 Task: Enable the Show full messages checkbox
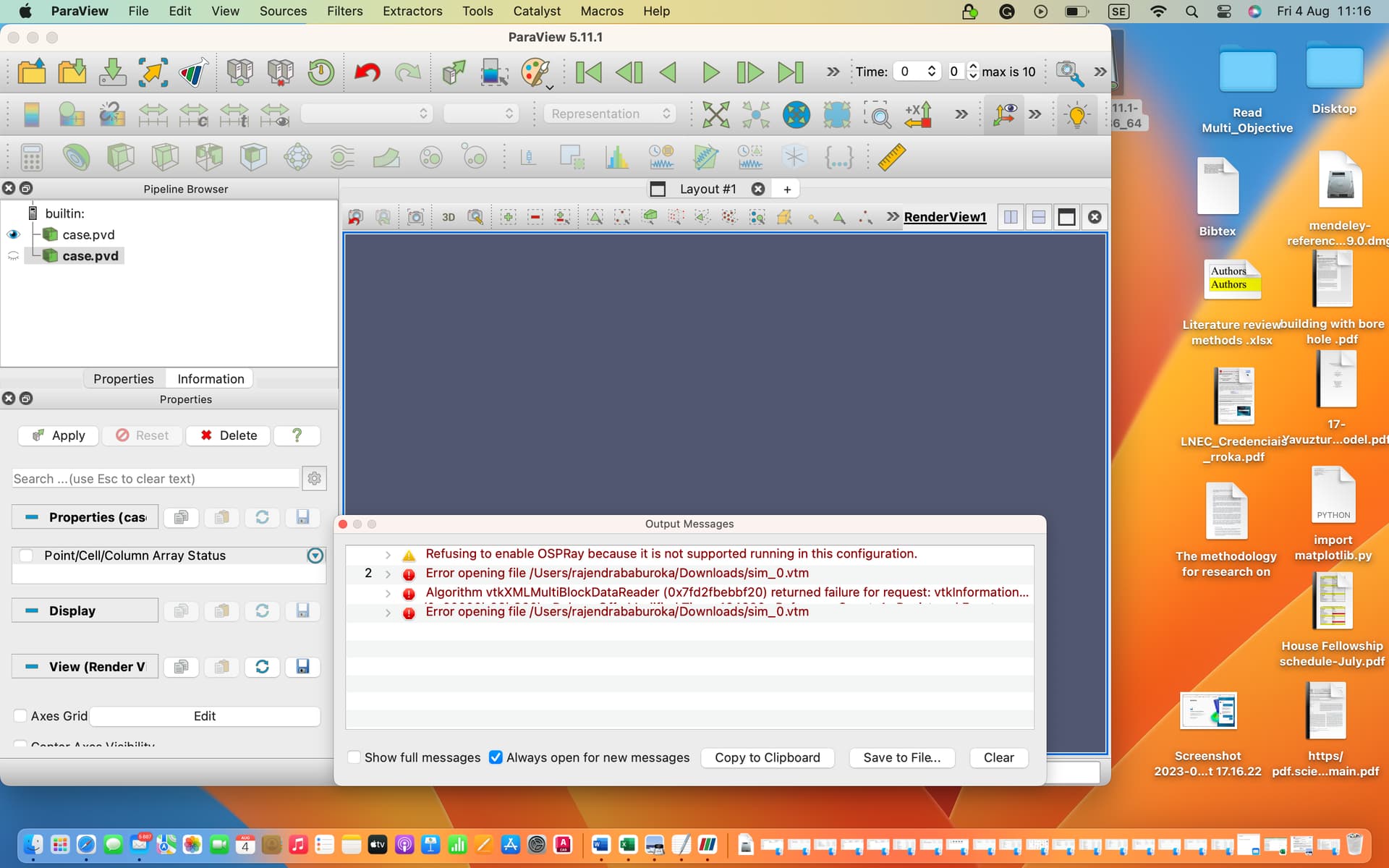click(x=354, y=757)
